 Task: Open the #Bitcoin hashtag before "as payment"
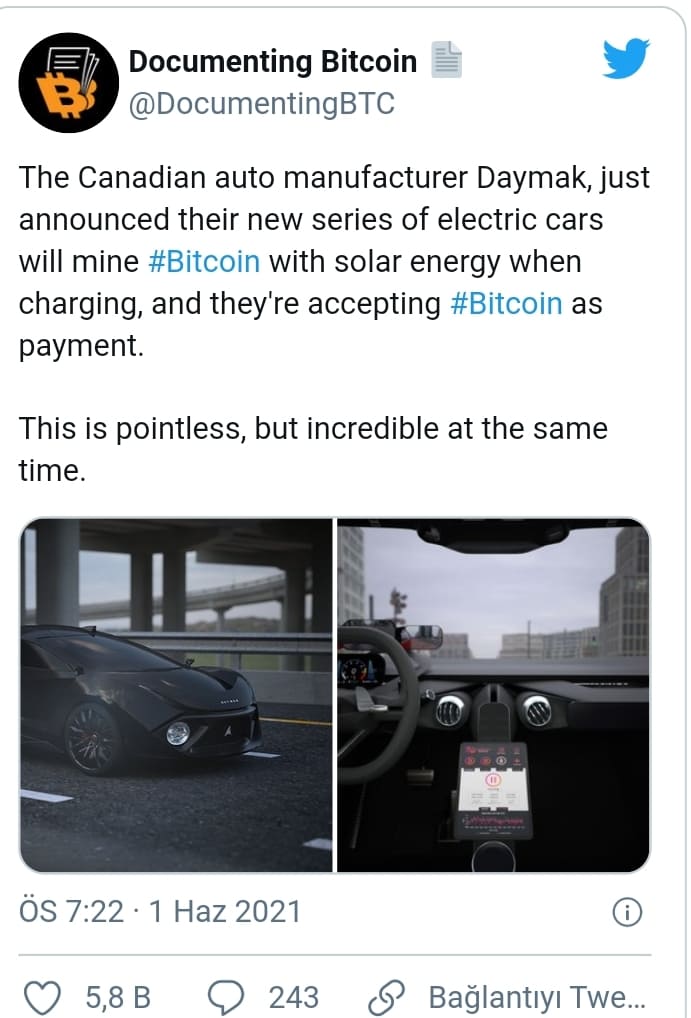point(506,304)
